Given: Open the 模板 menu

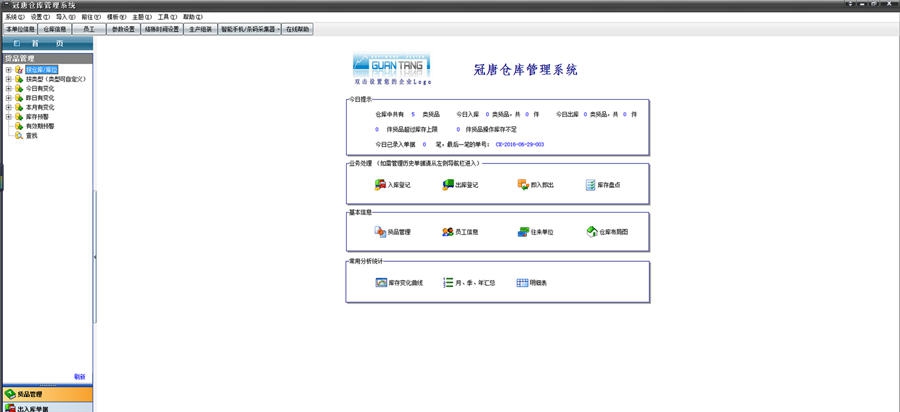Looking at the screenshot, I should pos(117,17).
